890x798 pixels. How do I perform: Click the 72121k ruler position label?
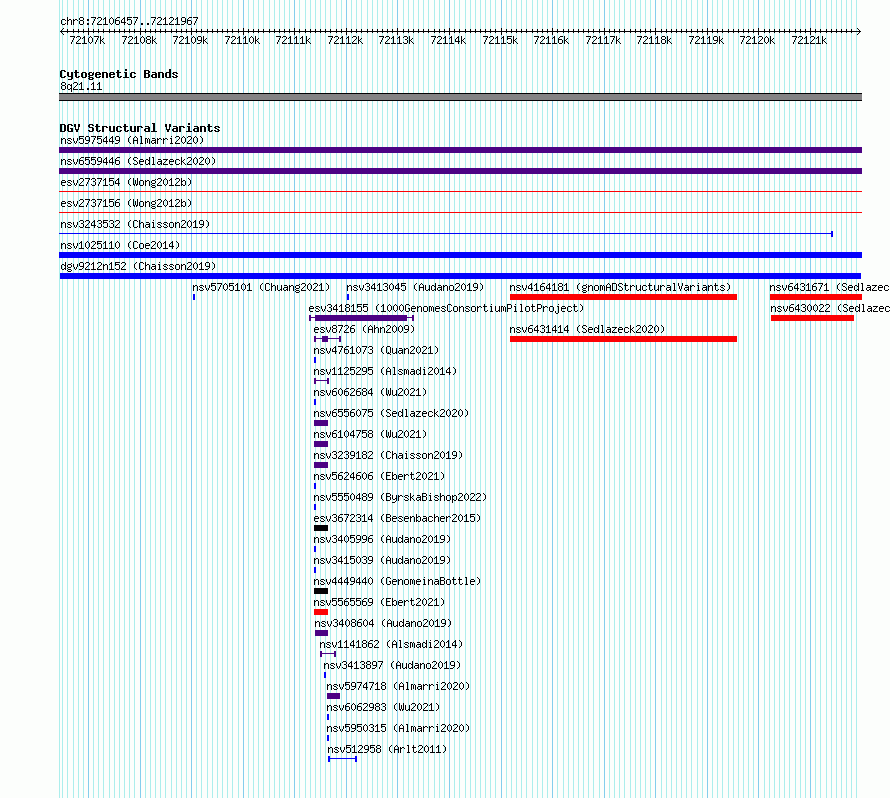(x=809, y=40)
